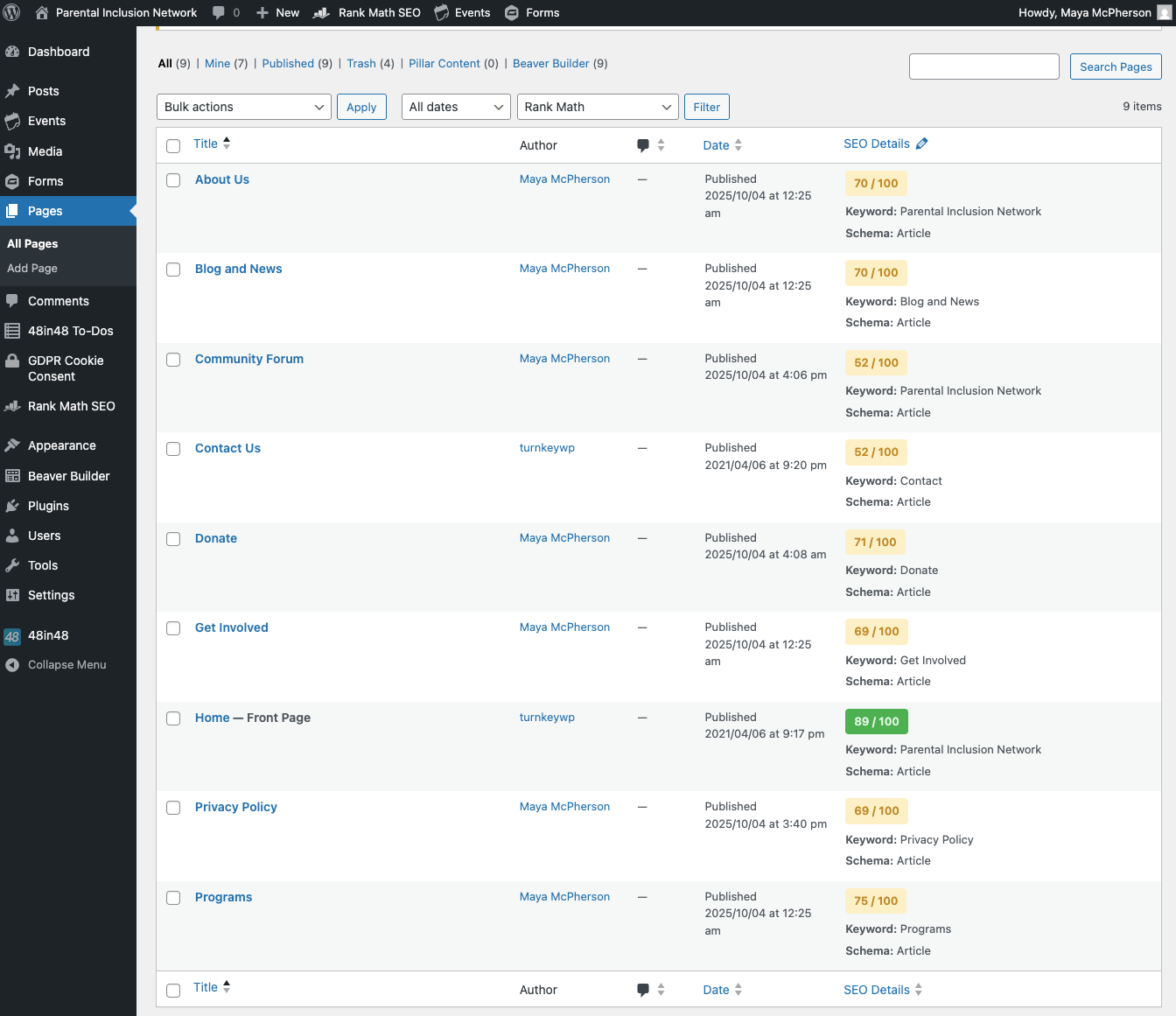The height and width of the screenshot is (1016, 1176).
Task: Click the WordPress logo in the admin bar
Action: pos(13,12)
